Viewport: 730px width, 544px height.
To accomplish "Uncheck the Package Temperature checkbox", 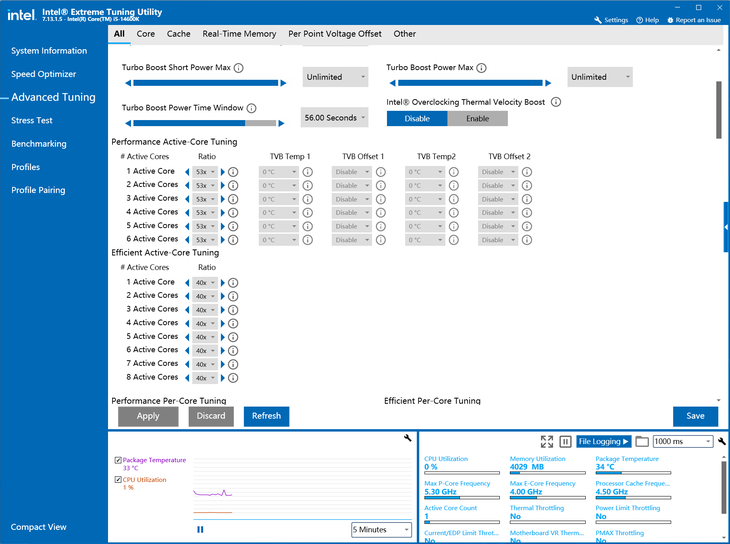I will (119, 461).
